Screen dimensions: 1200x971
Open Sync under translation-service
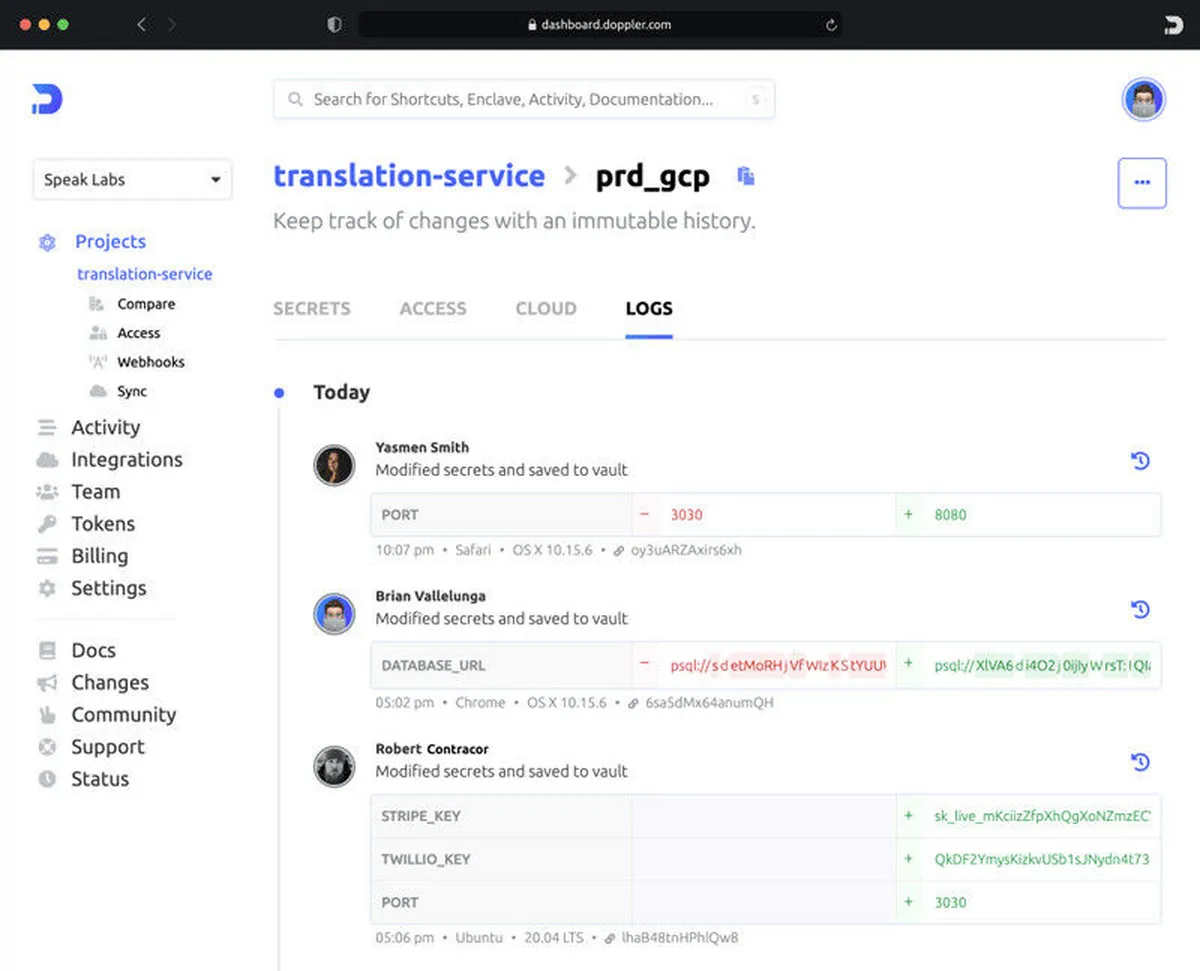click(132, 391)
